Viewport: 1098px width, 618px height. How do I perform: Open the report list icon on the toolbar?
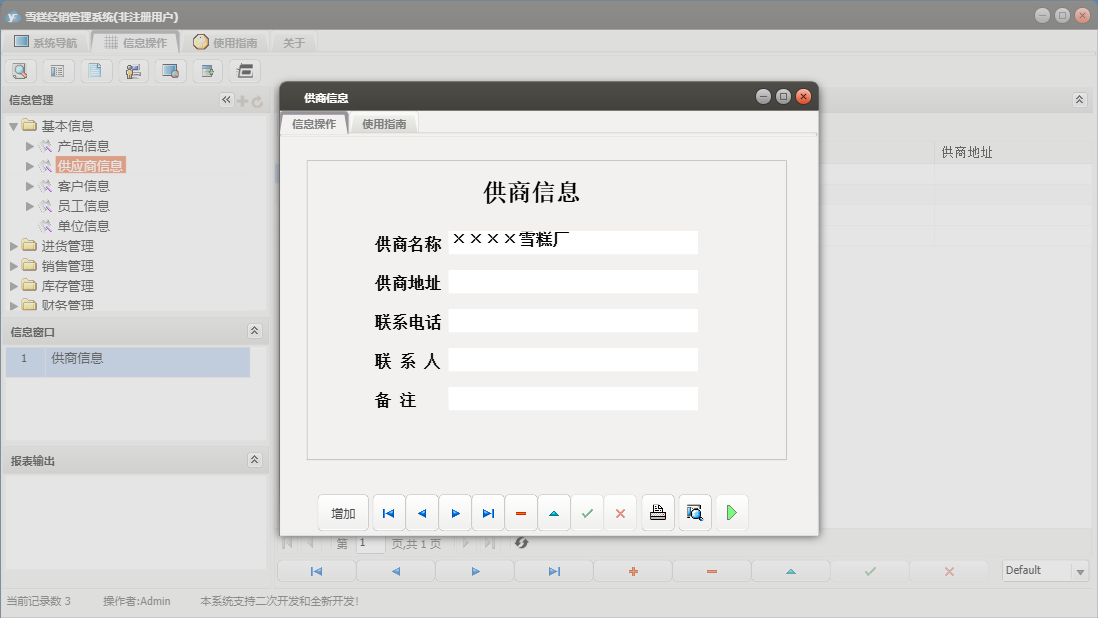[x=57, y=70]
